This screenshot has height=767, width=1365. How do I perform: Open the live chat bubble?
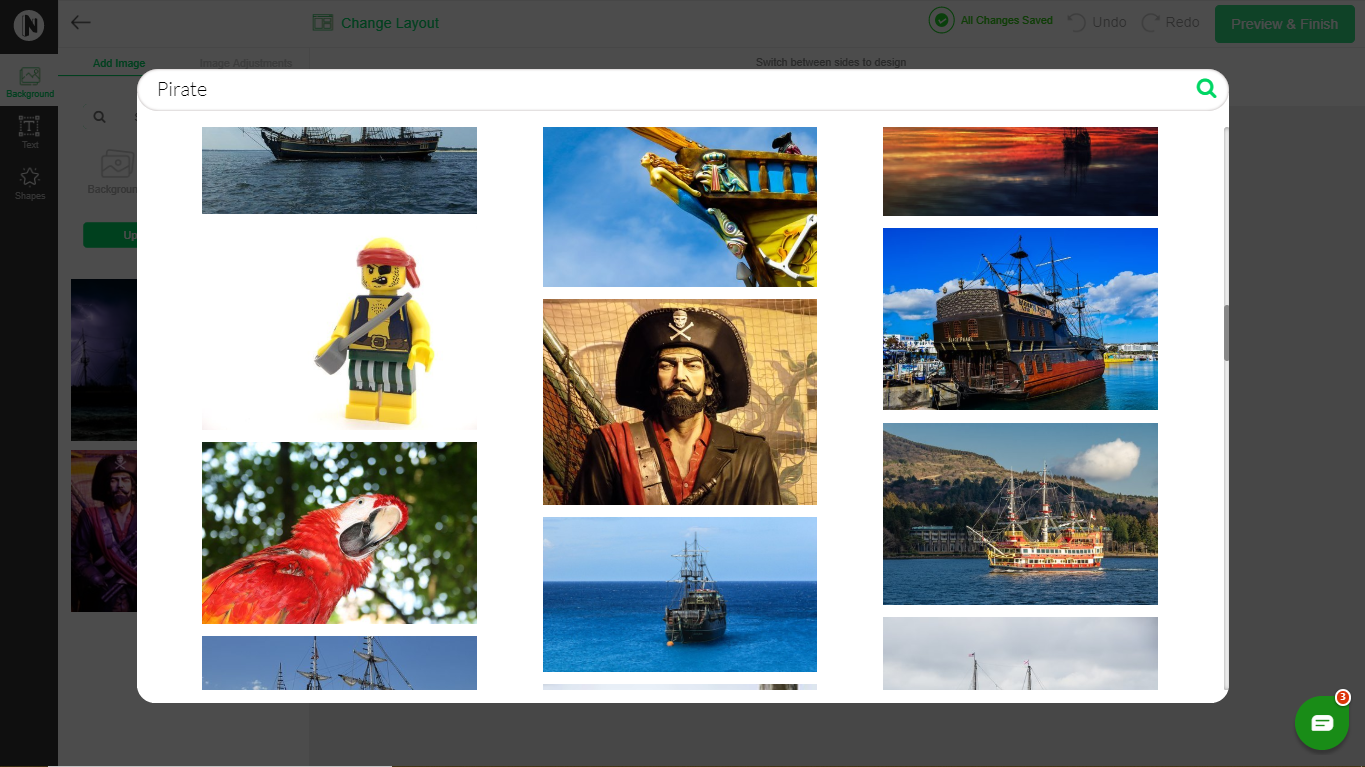click(1321, 723)
